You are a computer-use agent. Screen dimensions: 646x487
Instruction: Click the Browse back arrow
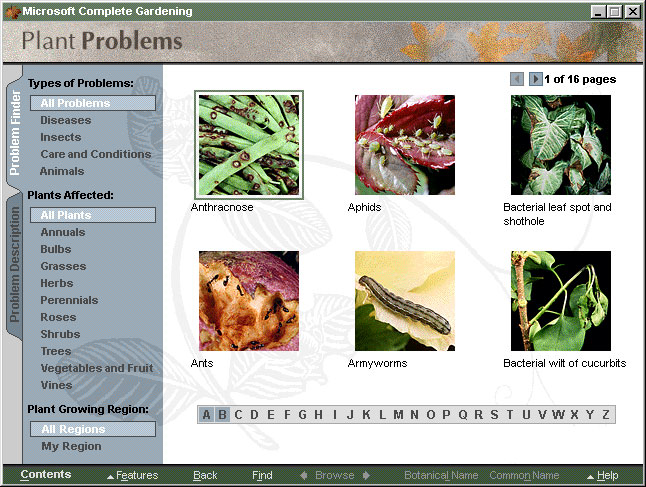[304, 475]
